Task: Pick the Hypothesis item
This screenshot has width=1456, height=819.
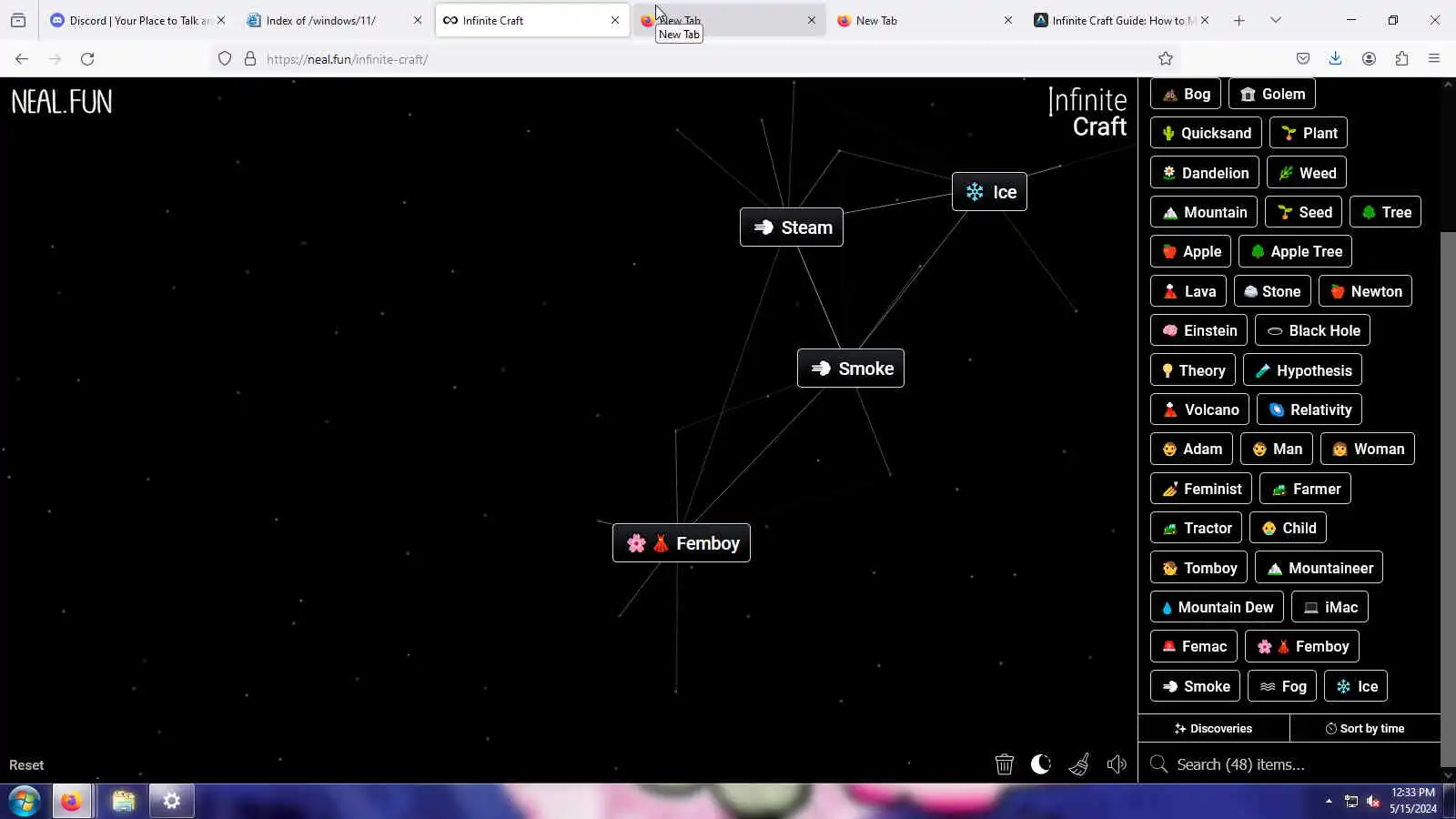Action: [x=1302, y=370]
